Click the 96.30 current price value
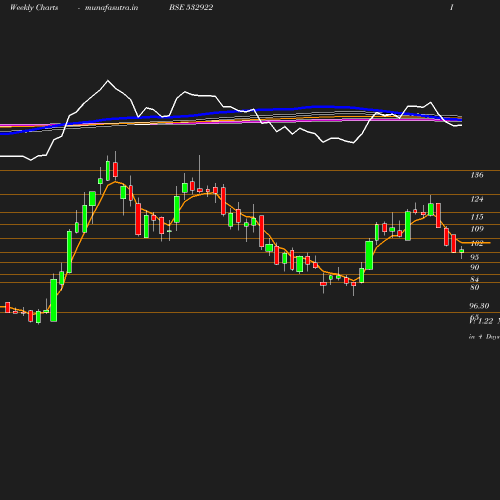 click(479, 306)
